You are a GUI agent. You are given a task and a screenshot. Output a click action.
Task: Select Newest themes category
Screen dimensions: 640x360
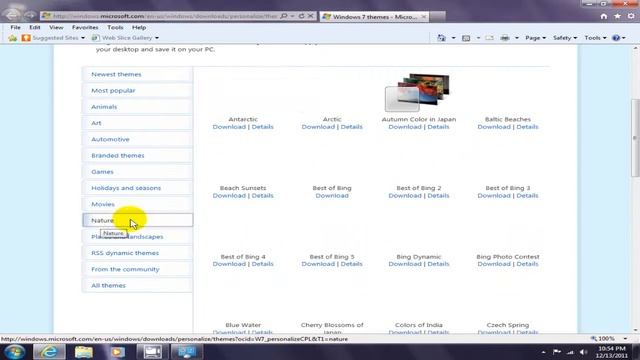click(x=137, y=74)
